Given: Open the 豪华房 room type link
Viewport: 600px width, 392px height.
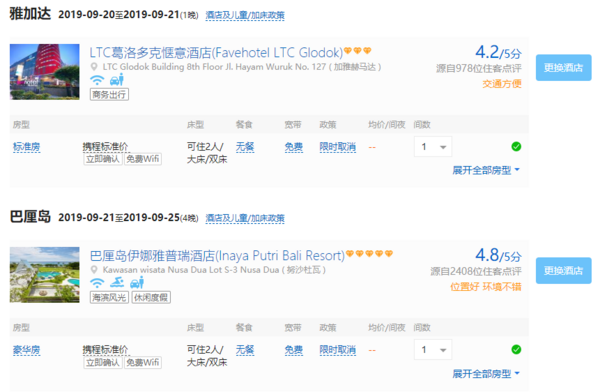Looking at the screenshot, I should (26, 350).
